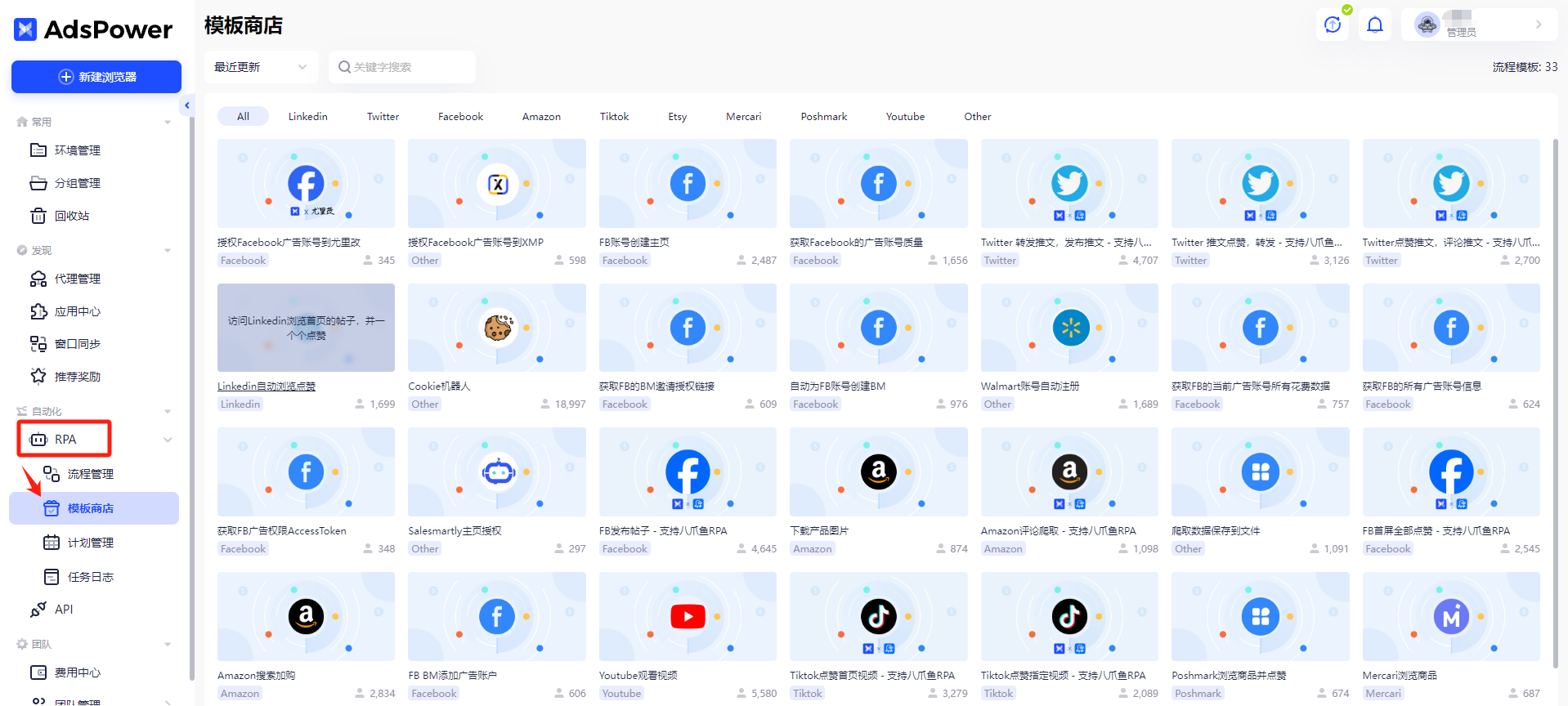
Task: Open the 获取Facebook的广告账号质量 template card
Action: pyautogui.click(x=879, y=203)
